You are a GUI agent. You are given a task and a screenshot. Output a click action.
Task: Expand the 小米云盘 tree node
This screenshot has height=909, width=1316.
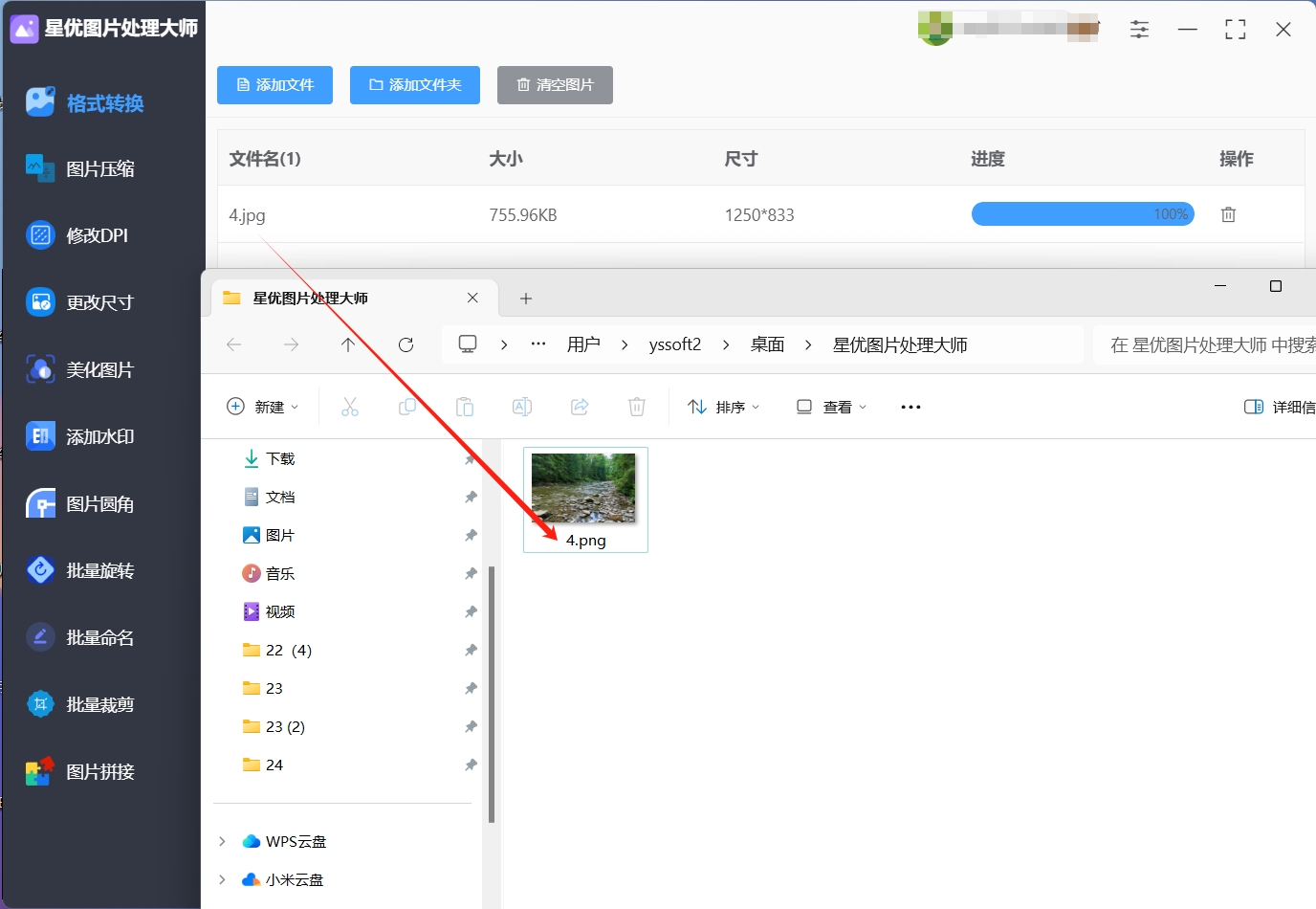point(222,879)
